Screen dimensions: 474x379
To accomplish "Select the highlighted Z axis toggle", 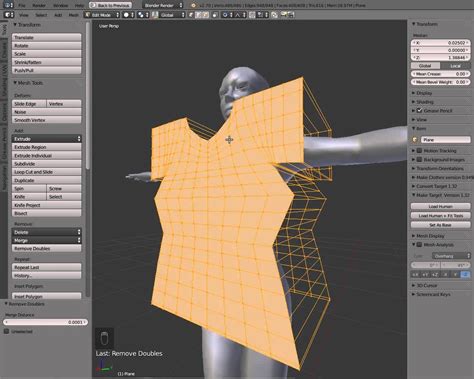I will (465, 275).
